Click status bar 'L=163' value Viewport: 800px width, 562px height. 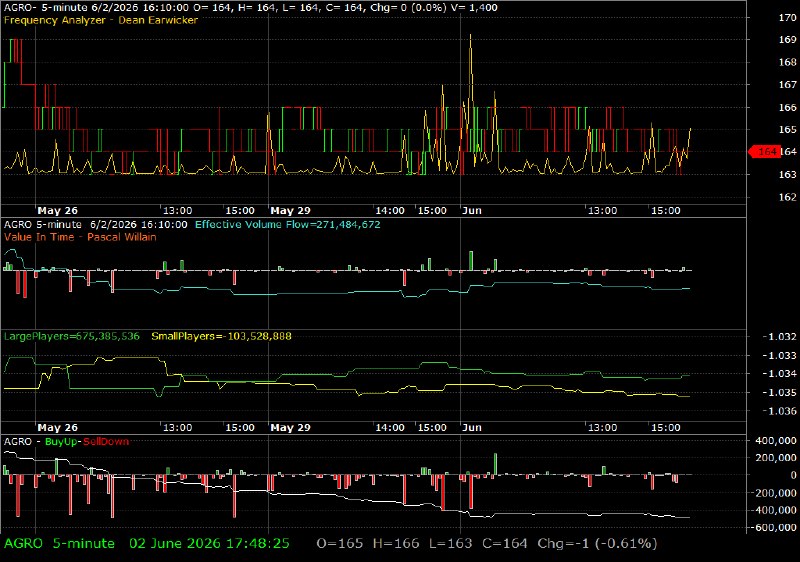451,544
